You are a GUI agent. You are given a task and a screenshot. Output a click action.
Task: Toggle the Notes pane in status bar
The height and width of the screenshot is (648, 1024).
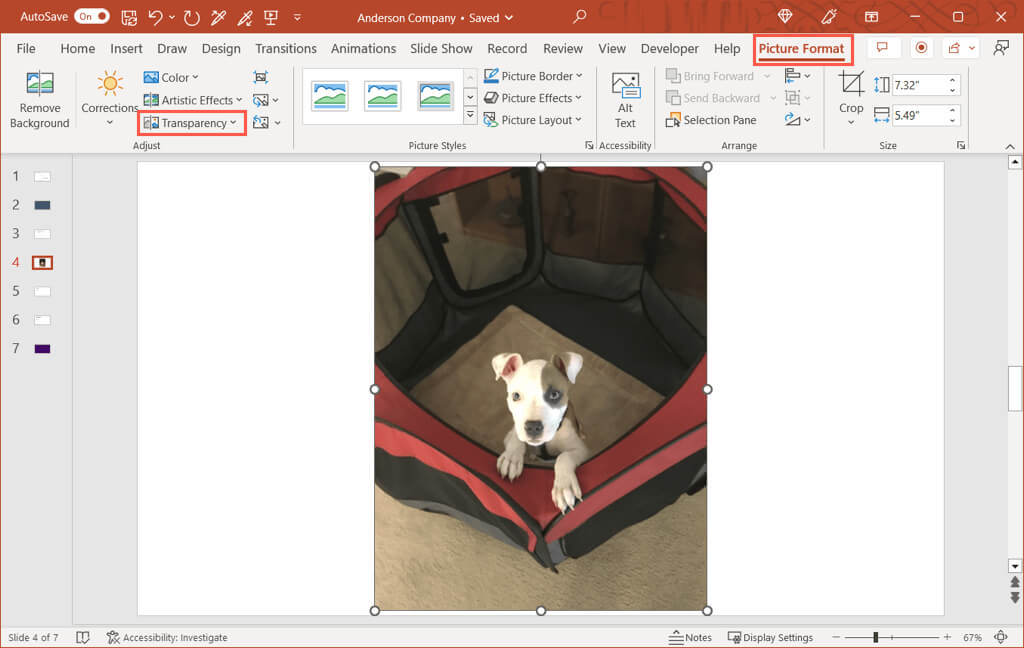pos(690,637)
